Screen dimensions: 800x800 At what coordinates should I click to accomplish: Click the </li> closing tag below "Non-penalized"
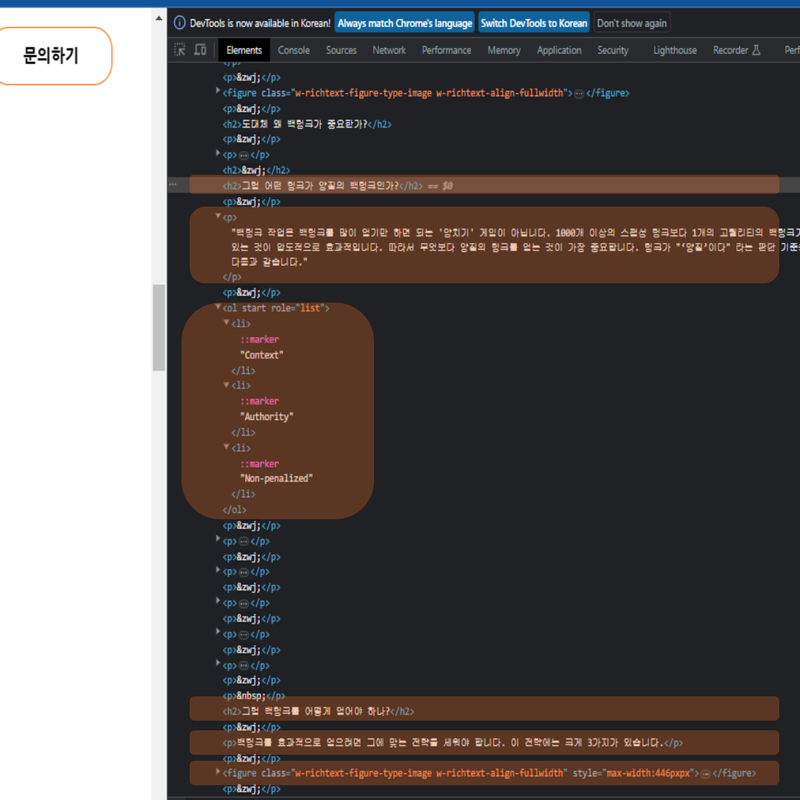coord(243,494)
